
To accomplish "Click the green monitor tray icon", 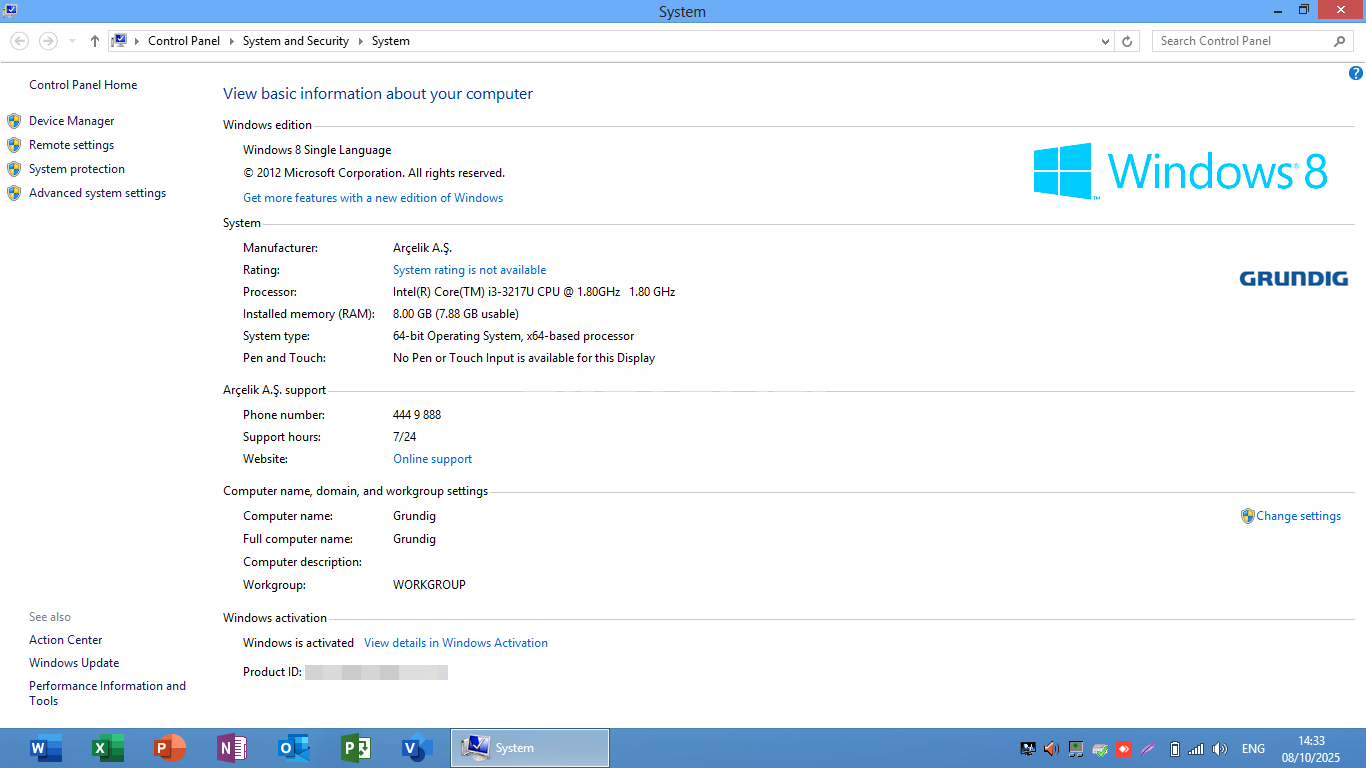I will click(1076, 748).
